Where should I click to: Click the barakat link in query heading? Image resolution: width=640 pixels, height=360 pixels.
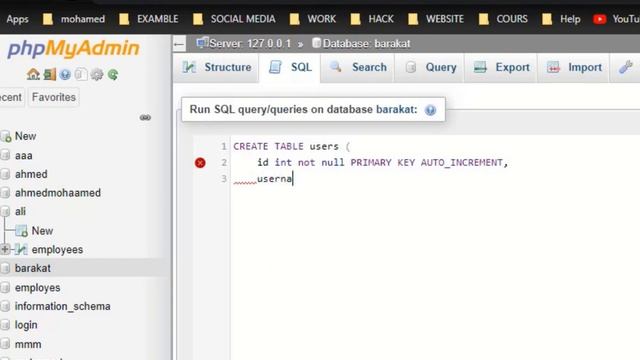[x=395, y=109]
